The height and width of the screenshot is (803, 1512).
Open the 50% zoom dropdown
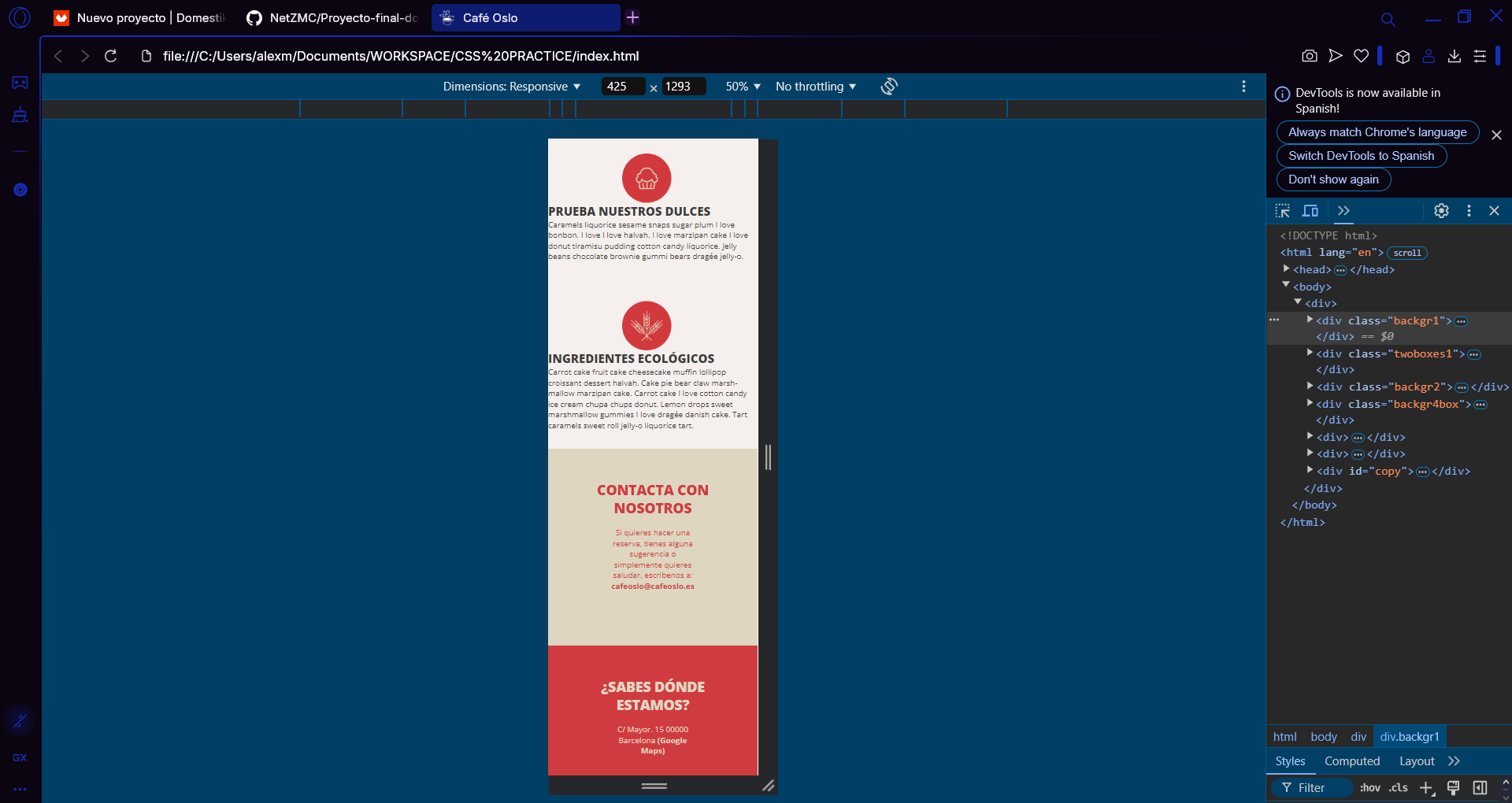pos(743,87)
